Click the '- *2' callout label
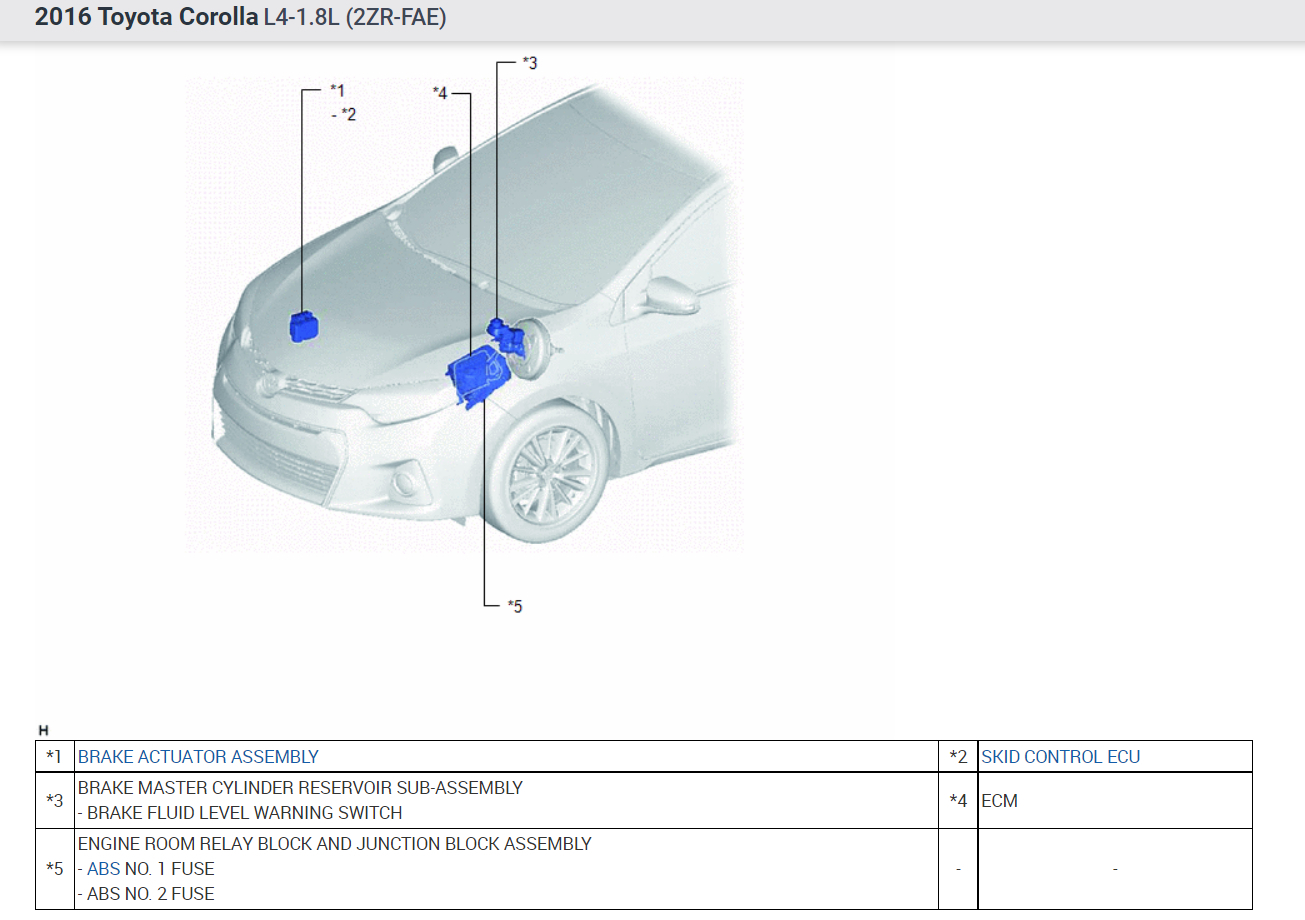The width and height of the screenshot is (1305, 920). coord(343,115)
